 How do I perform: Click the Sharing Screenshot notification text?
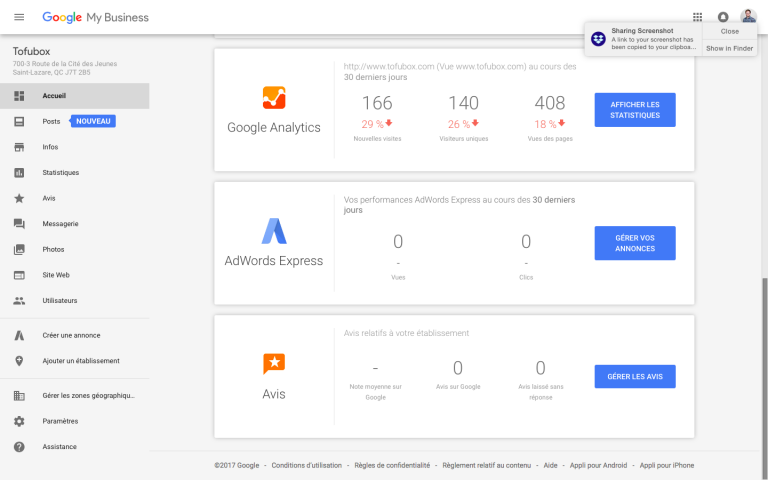click(x=652, y=39)
